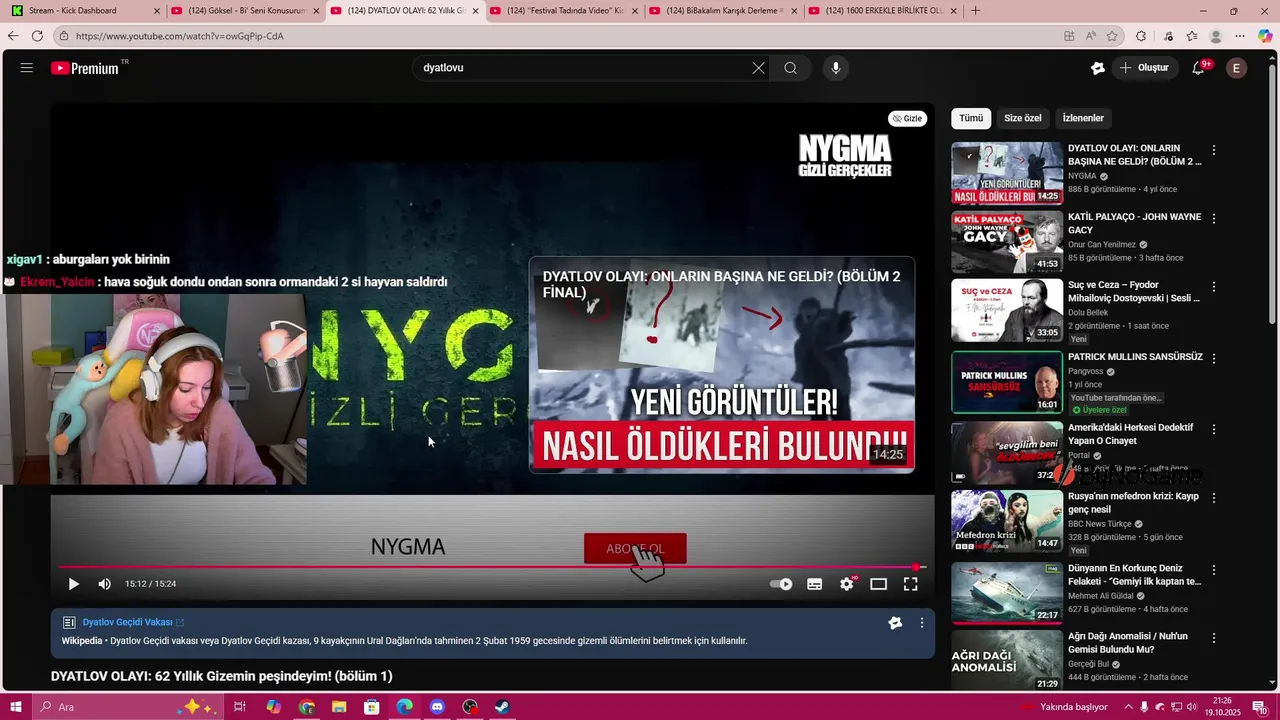Open the favorites list icon in toolbar

pos(1192,36)
